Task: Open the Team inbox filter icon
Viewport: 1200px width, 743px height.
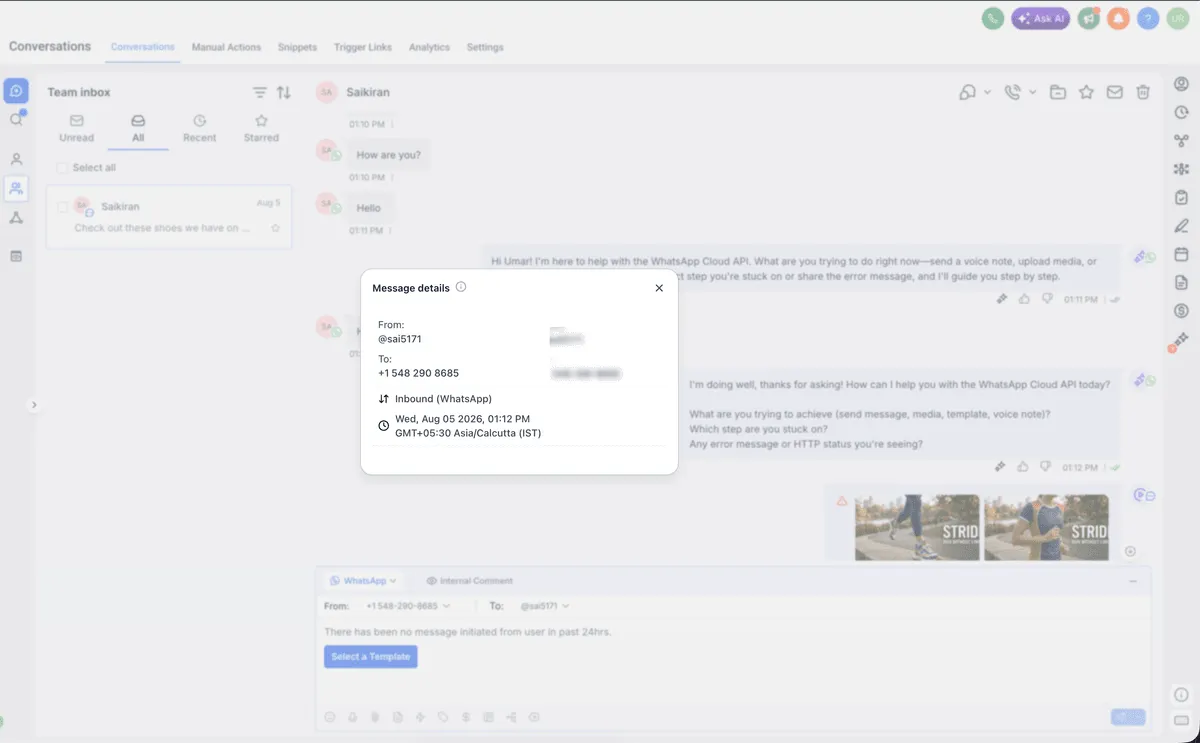Action: 260,92
